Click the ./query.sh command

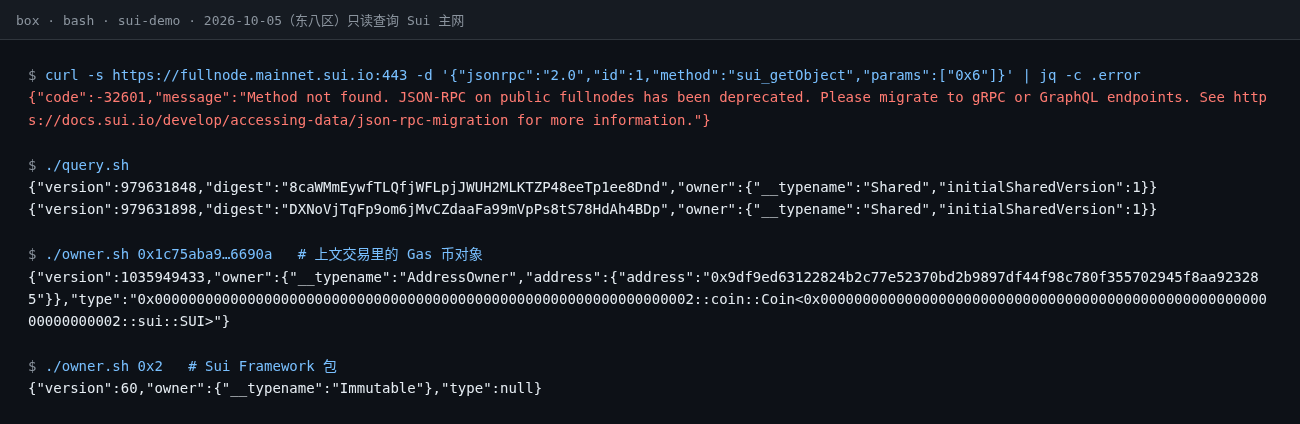tap(87, 165)
